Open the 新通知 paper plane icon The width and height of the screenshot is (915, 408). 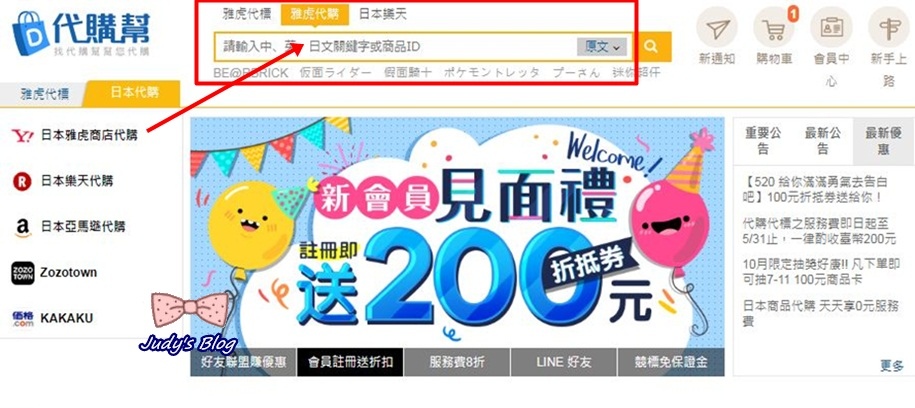[x=717, y=28]
